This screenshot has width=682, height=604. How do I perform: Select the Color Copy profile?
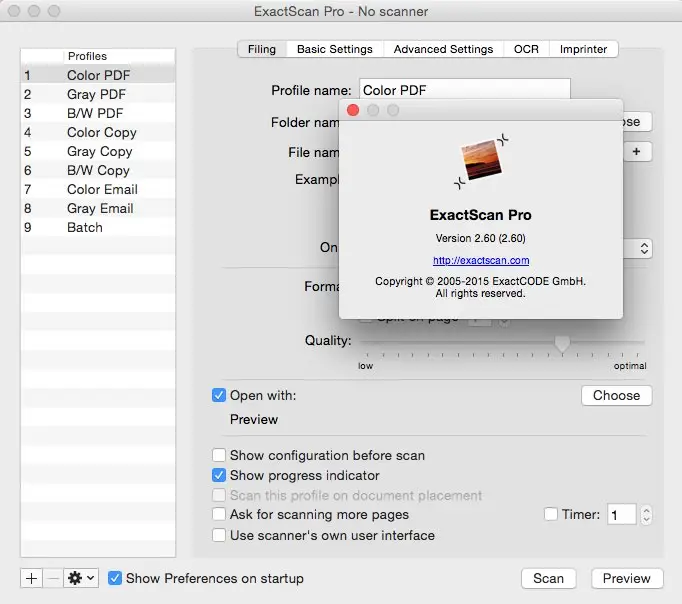click(x=98, y=132)
